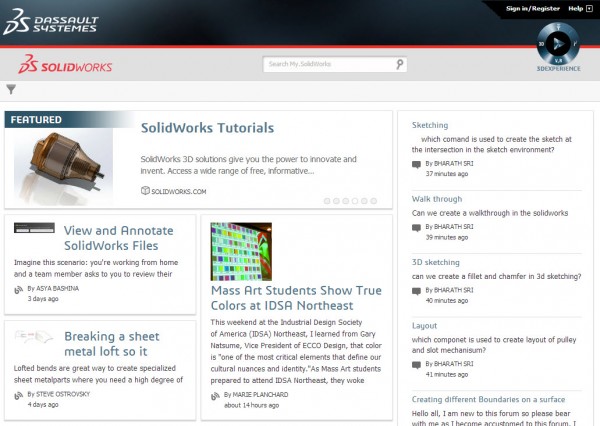Open Creating different Boundaries on a surface topic
Viewport: 600px width, 426px height.
tap(488, 399)
